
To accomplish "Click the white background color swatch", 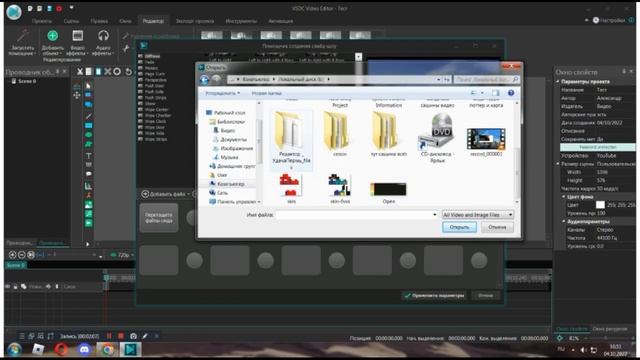I will 600,205.
